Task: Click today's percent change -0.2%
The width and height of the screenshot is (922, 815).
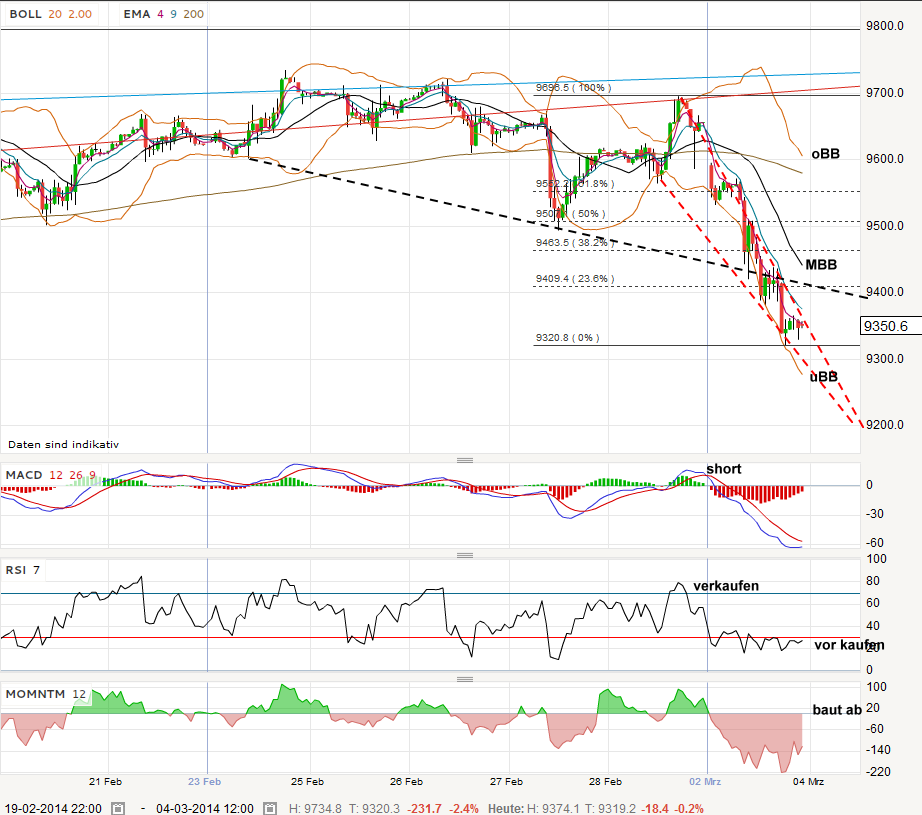Action: click(689, 809)
